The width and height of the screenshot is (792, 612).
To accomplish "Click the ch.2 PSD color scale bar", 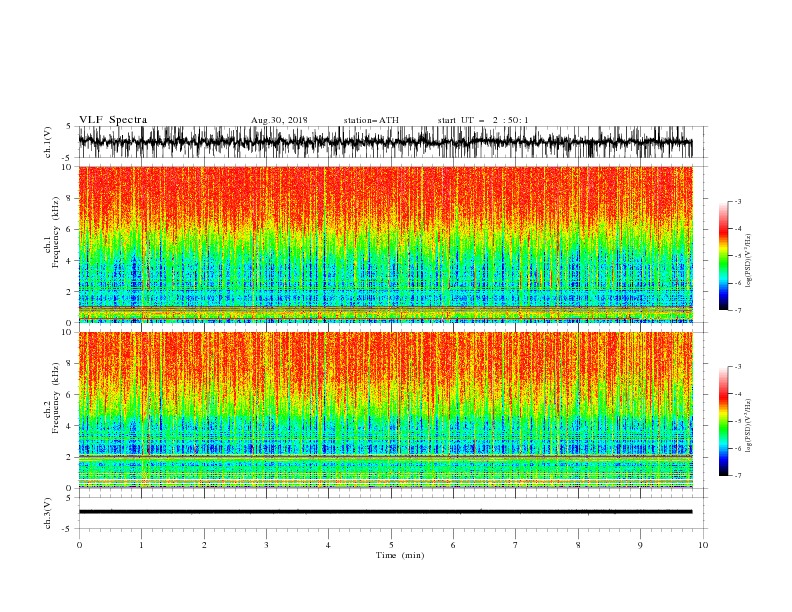I will coord(723,421).
